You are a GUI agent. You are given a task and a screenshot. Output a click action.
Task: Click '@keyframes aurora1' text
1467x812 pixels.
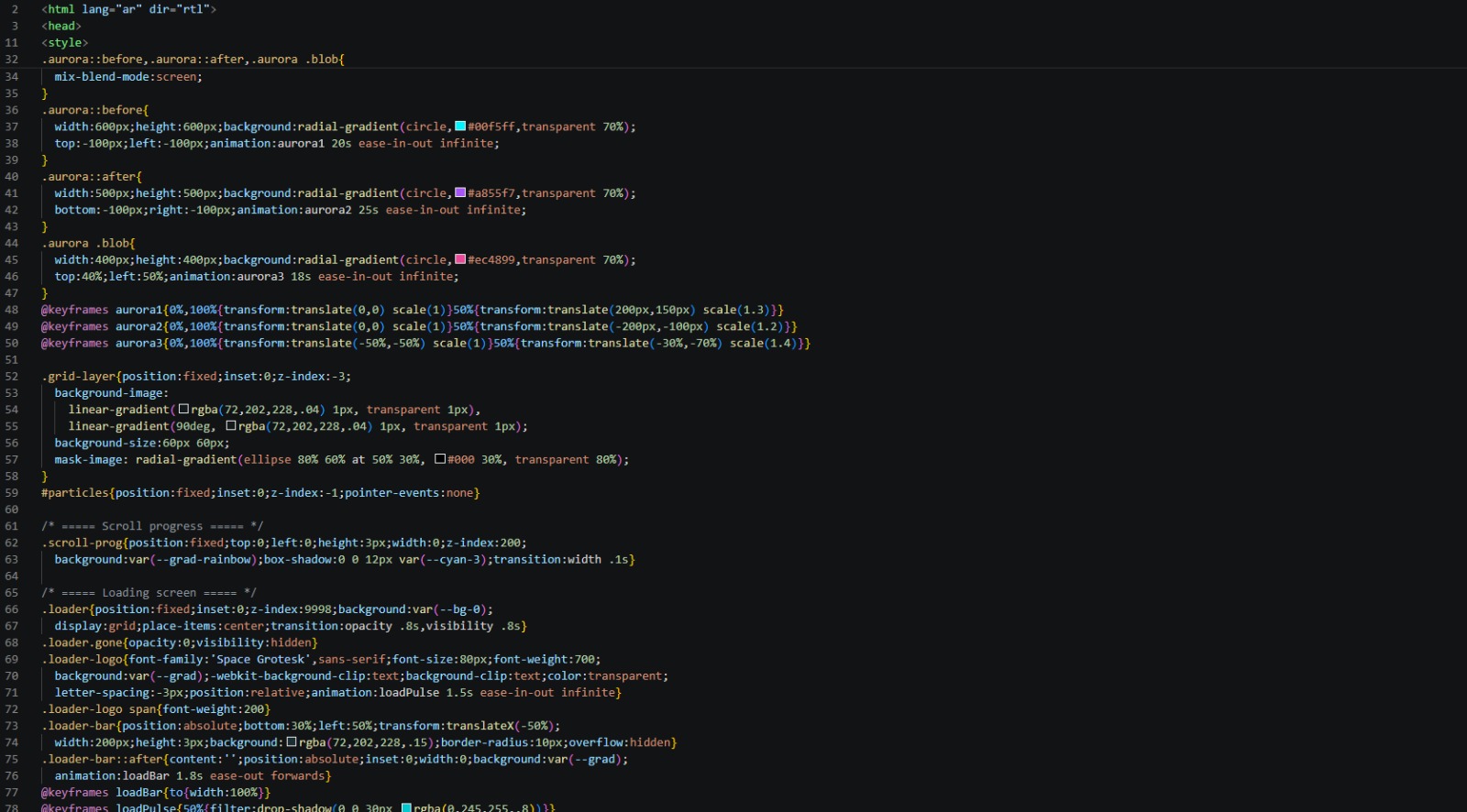click(102, 310)
